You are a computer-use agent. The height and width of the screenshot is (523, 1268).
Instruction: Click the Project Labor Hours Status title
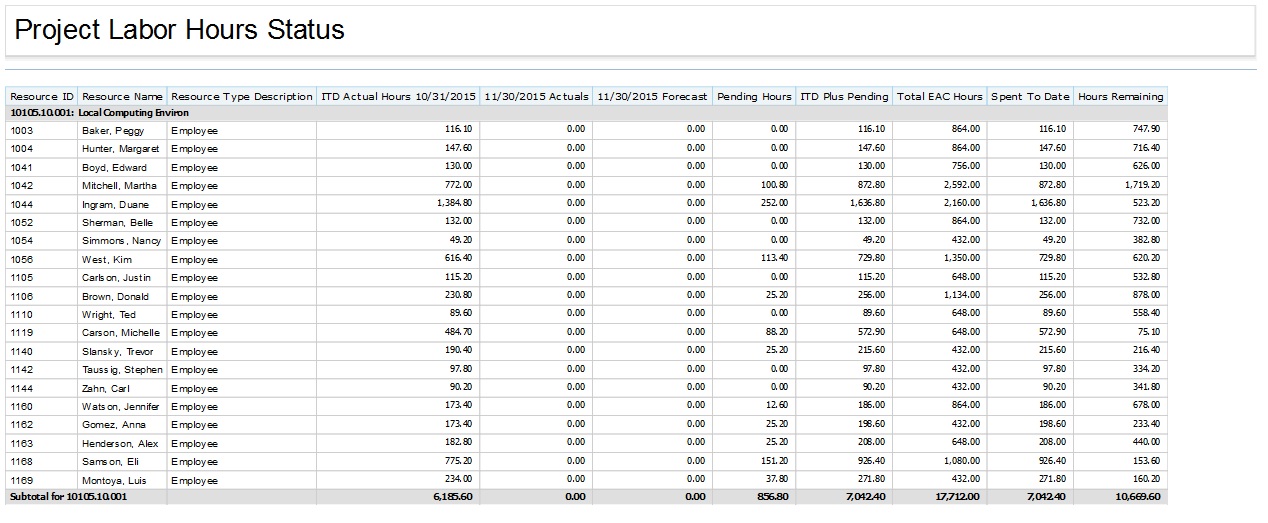coord(180,31)
